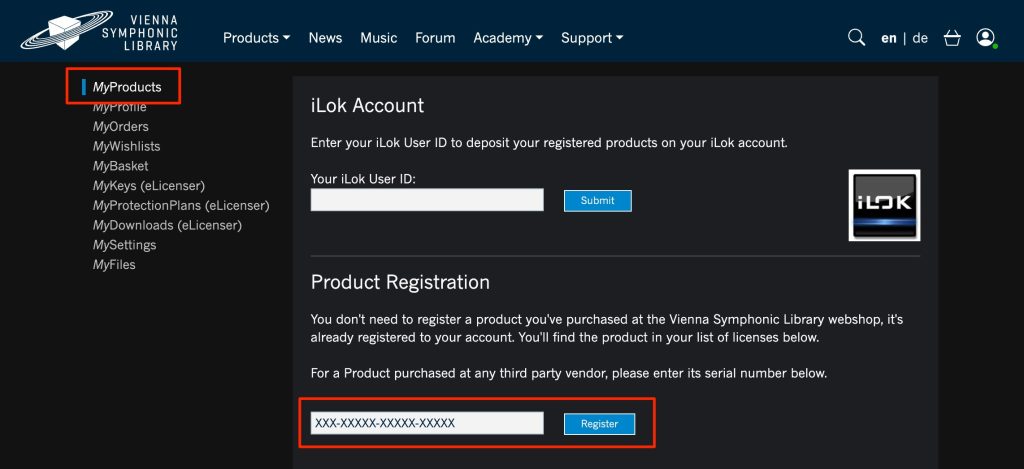Viewport: 1024px width, 469px height.
Task: Click the iLok logo image
Action: [x=884, y=205]
